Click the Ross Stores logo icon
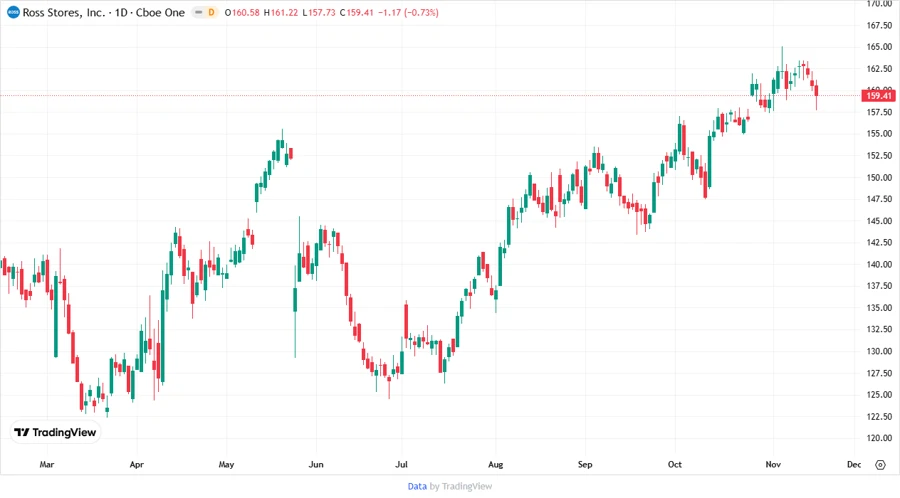Viewport: 900px width, 498px height. click(10, 11)
